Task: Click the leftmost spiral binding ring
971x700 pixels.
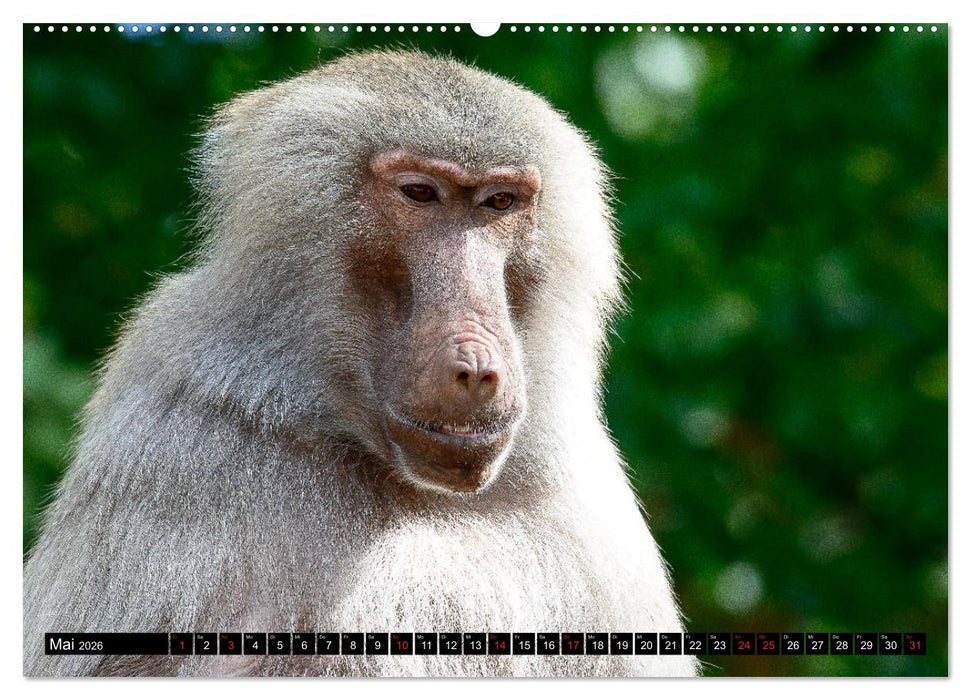Action: (36, 30)
